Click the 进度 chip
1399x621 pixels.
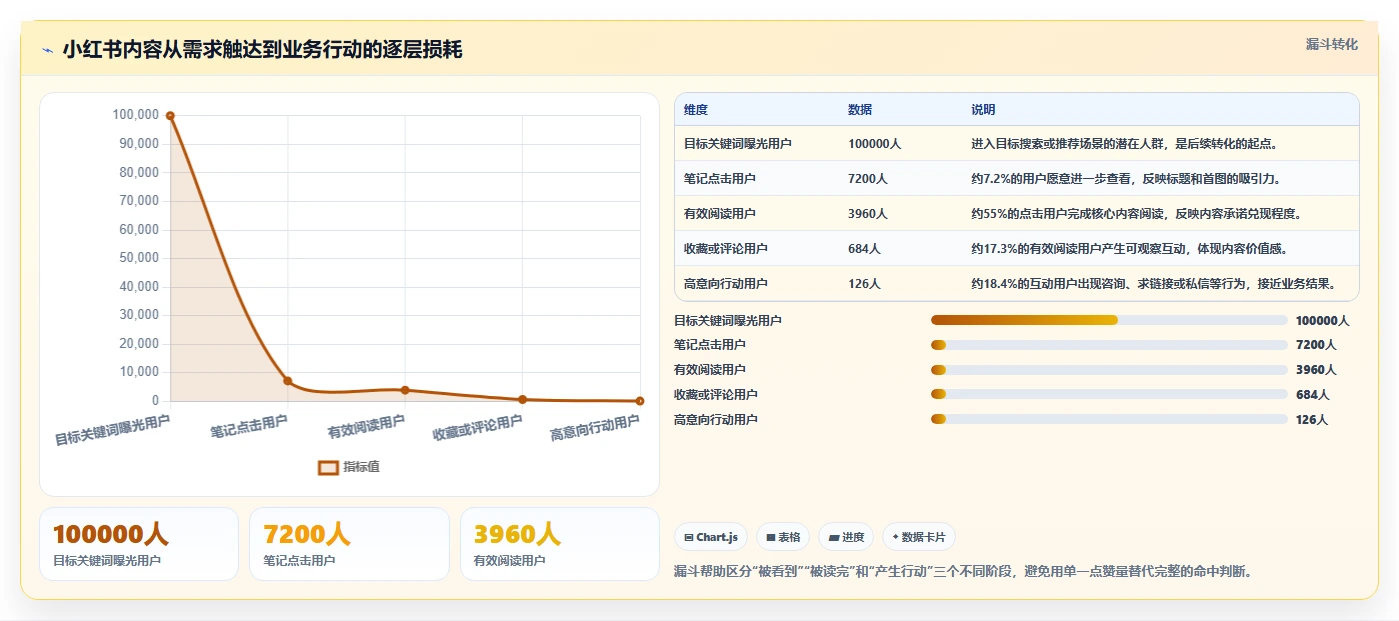tap(846, 537)
